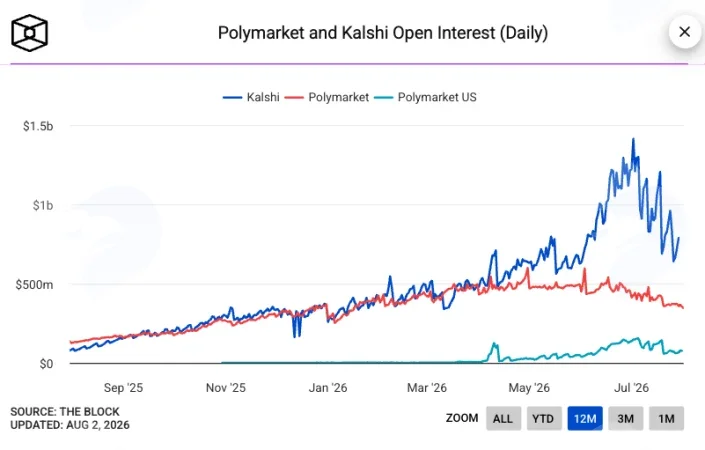
Task: Click the "Mar '26" x-axis label
Action: coord(427,388)
